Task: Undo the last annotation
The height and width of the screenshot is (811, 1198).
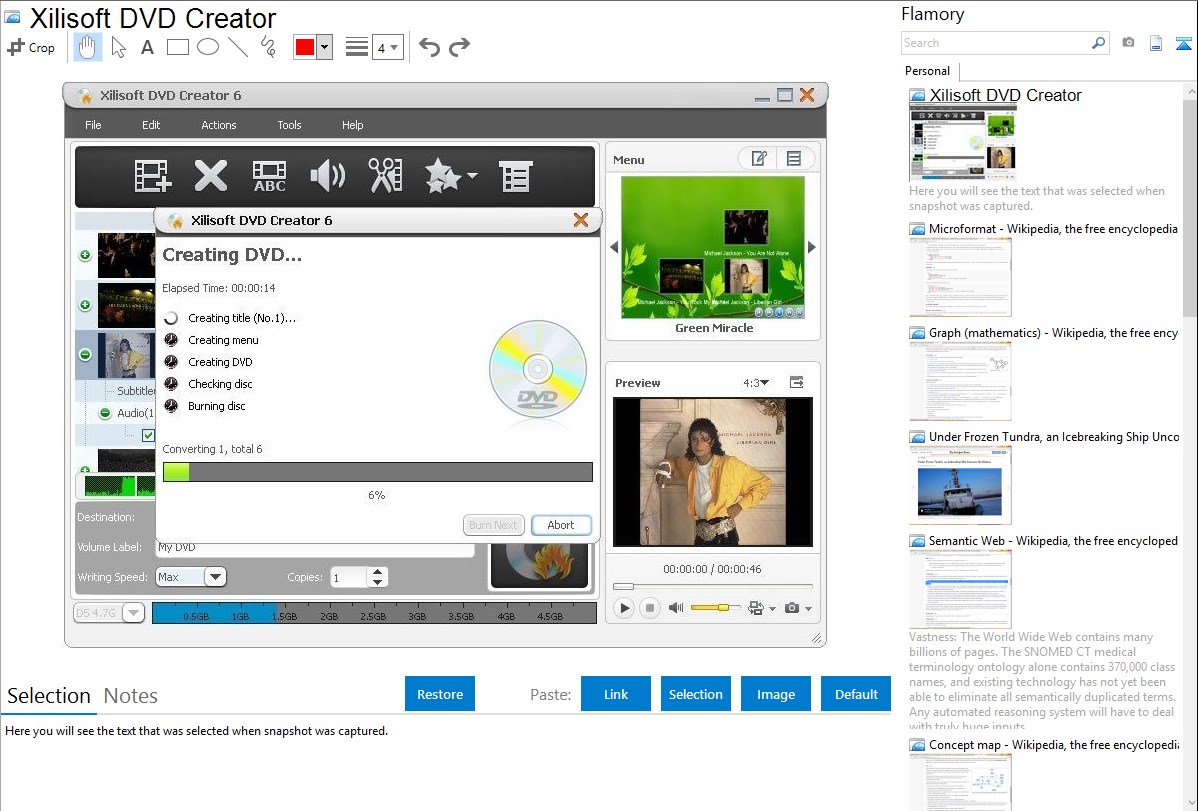Action: pyautogui.click(x=429, y=47)
